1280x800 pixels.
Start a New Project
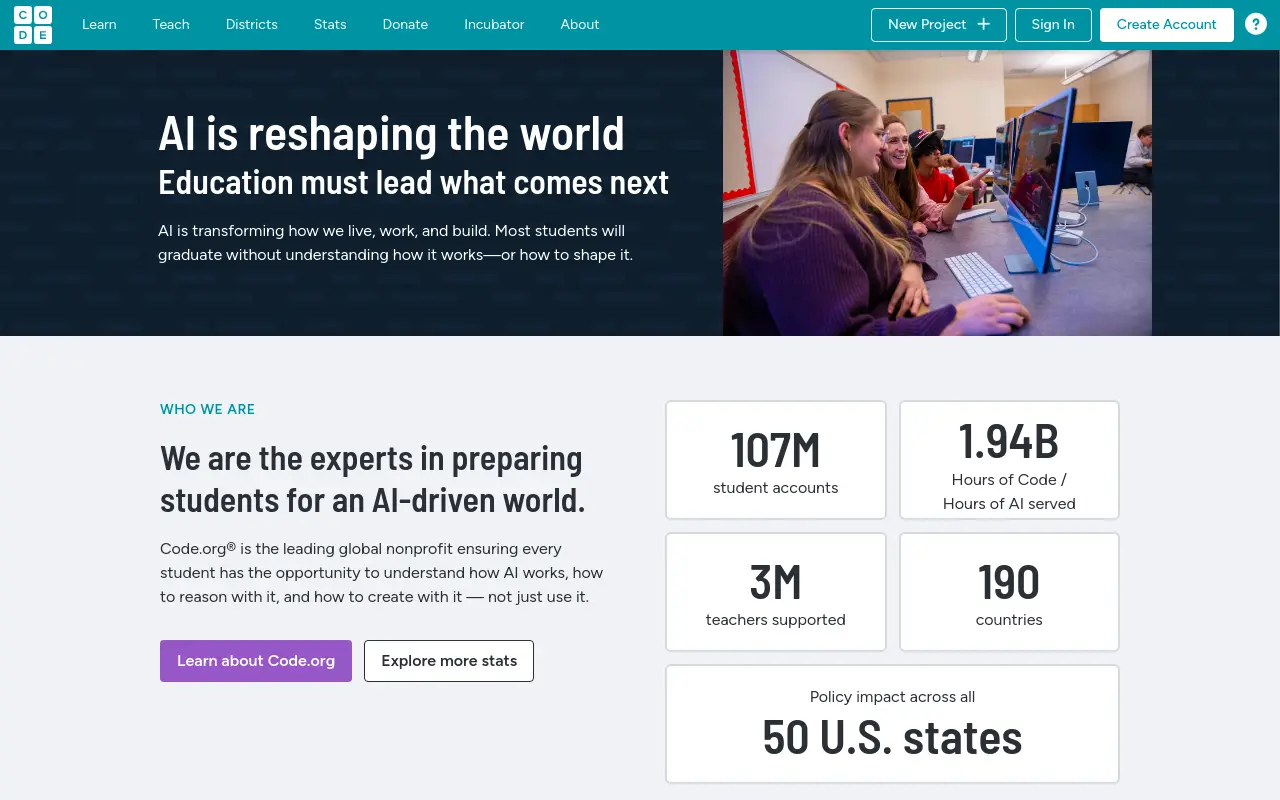tap(939, 25)
